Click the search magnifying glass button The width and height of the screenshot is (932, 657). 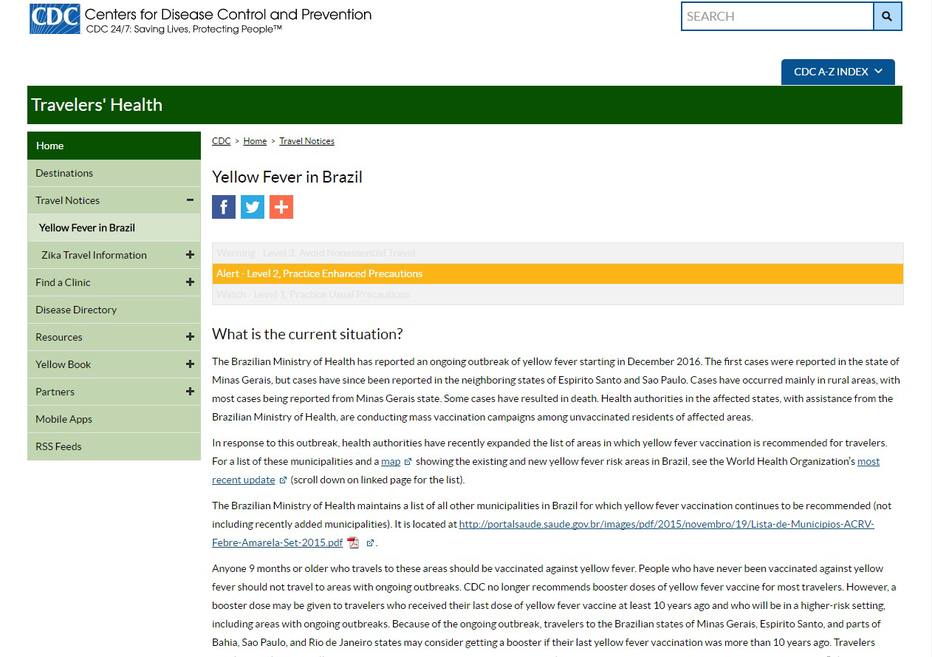point(887,16)
